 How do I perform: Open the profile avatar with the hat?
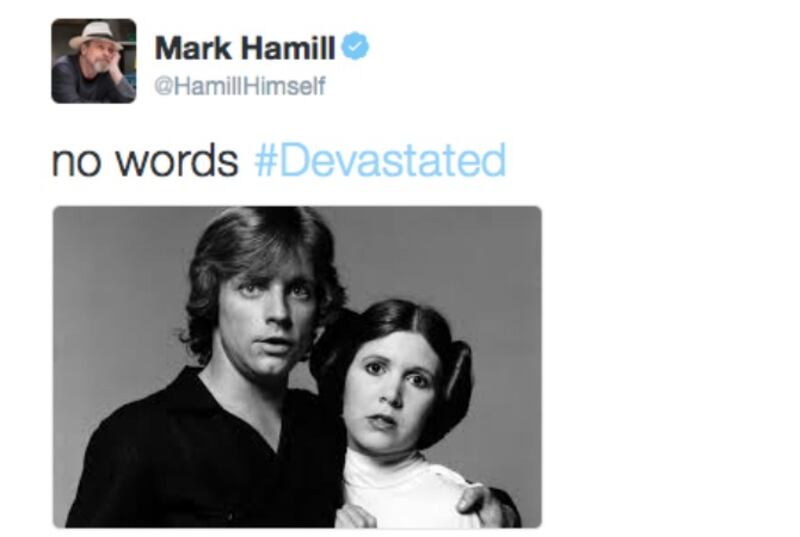tap(93, 61)
